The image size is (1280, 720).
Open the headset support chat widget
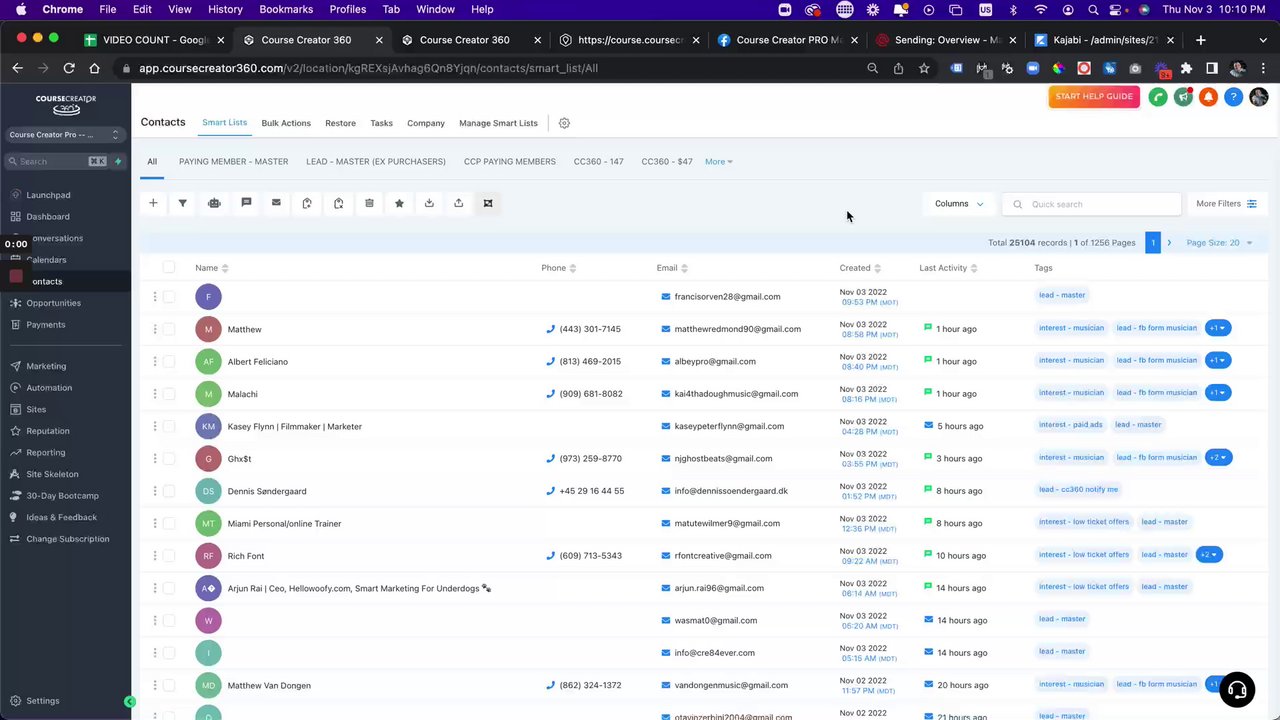point(1237,690)
